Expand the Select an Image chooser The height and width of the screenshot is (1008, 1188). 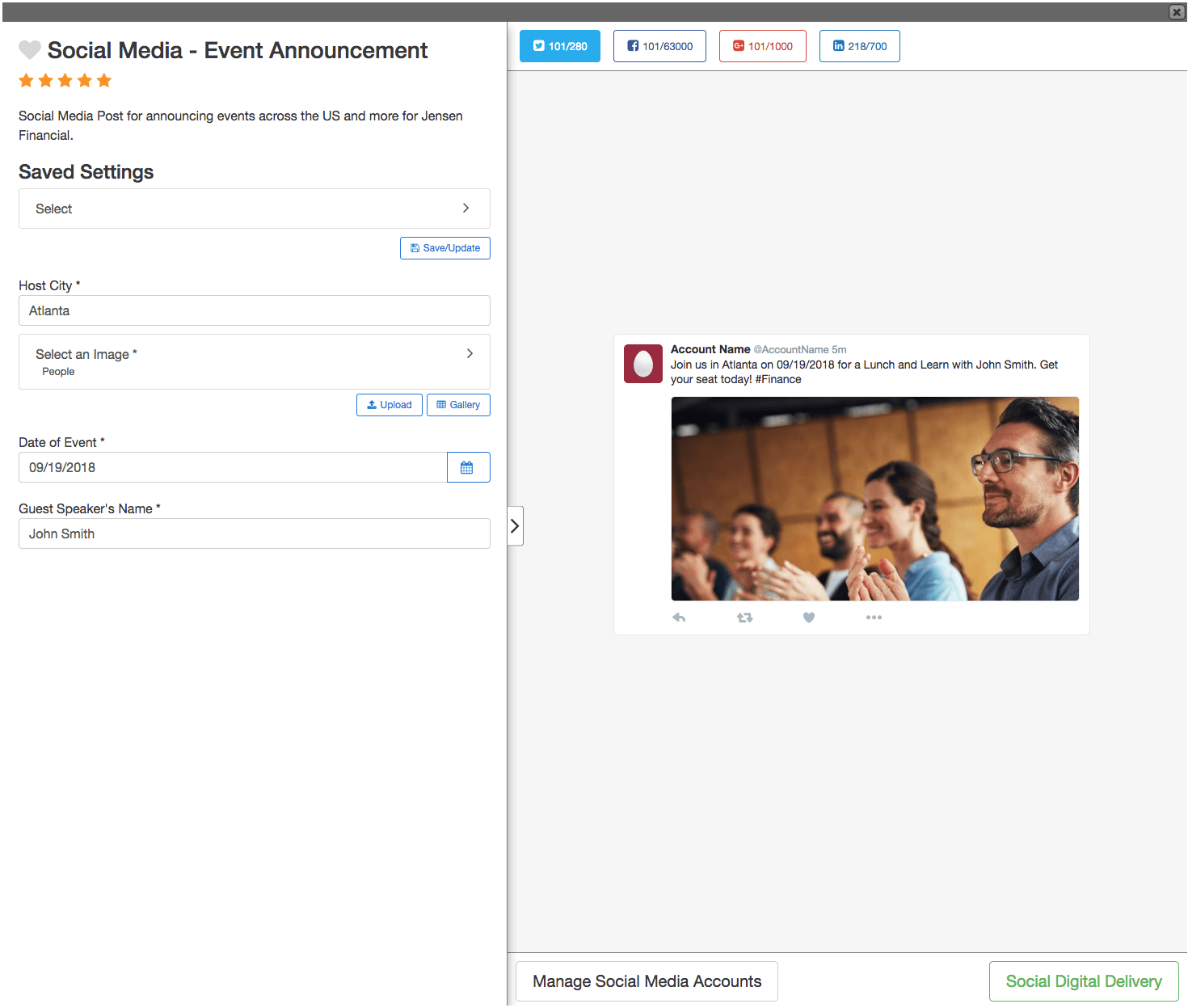click(255, 362)
